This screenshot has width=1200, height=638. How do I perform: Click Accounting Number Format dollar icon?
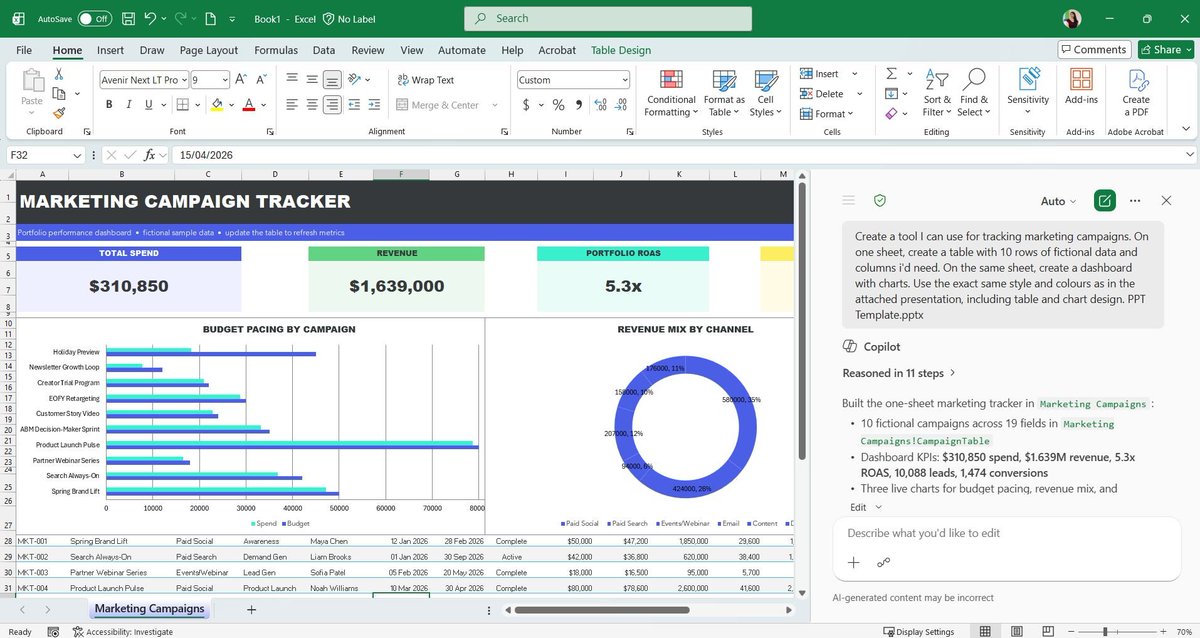tap(527, 105)
